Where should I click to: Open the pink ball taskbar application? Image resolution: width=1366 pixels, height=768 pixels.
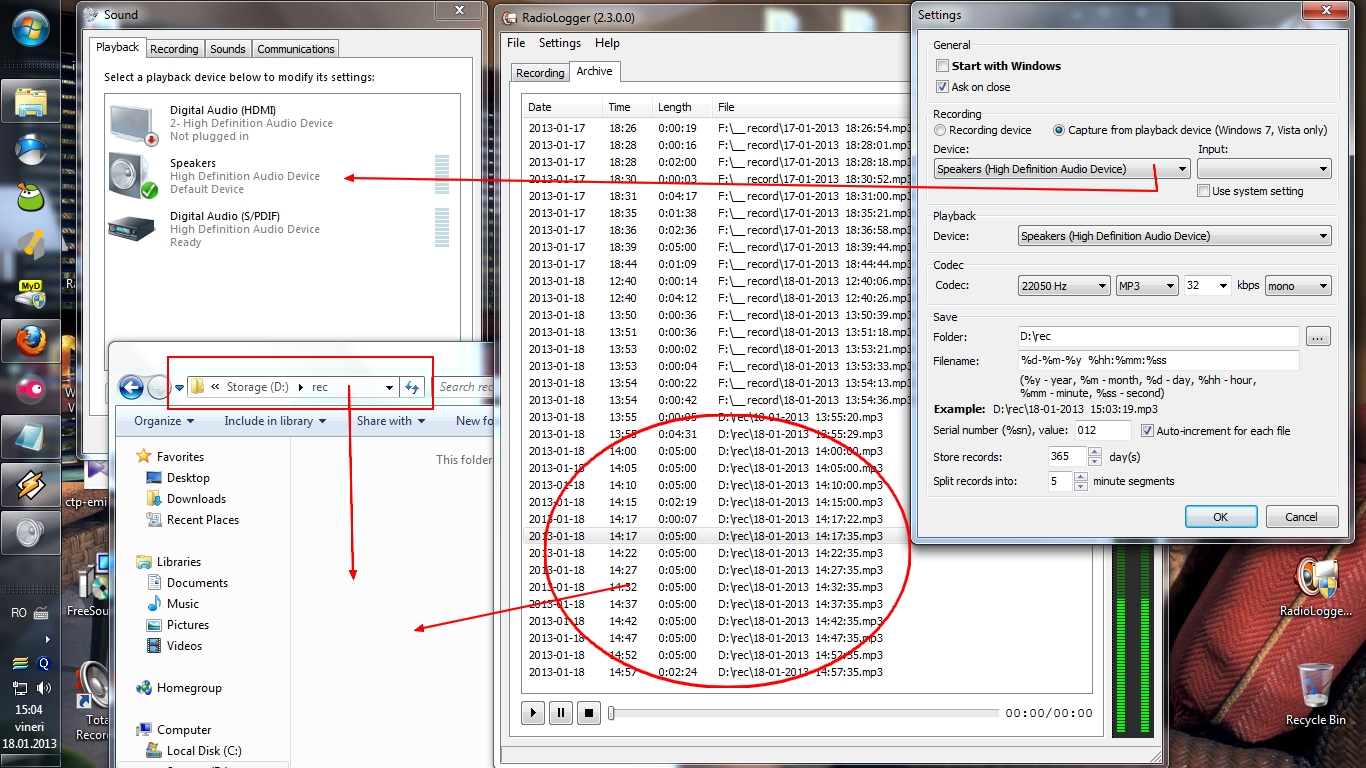[32, 389]
